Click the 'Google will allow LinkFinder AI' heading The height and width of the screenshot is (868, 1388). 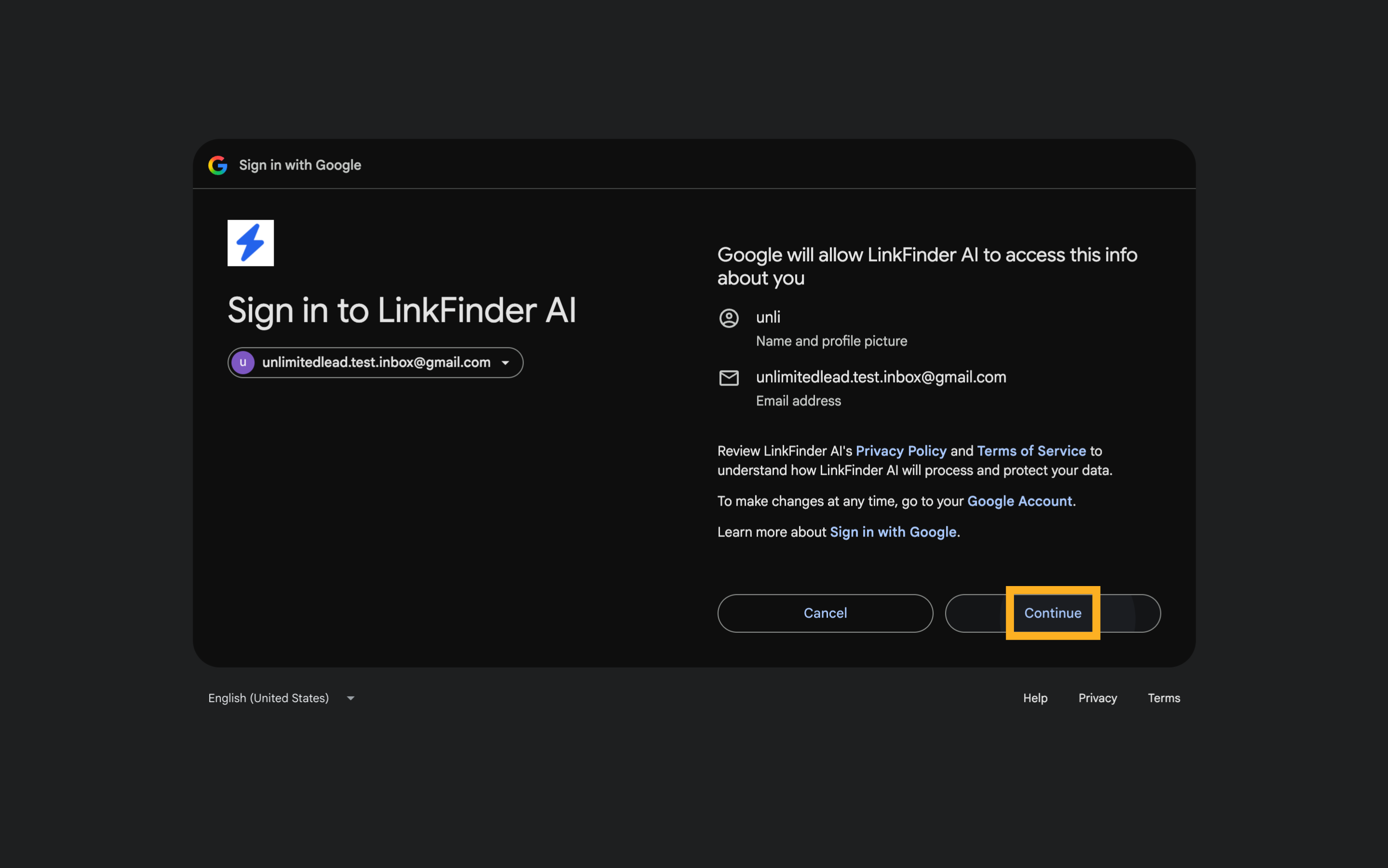pos(927,267)
